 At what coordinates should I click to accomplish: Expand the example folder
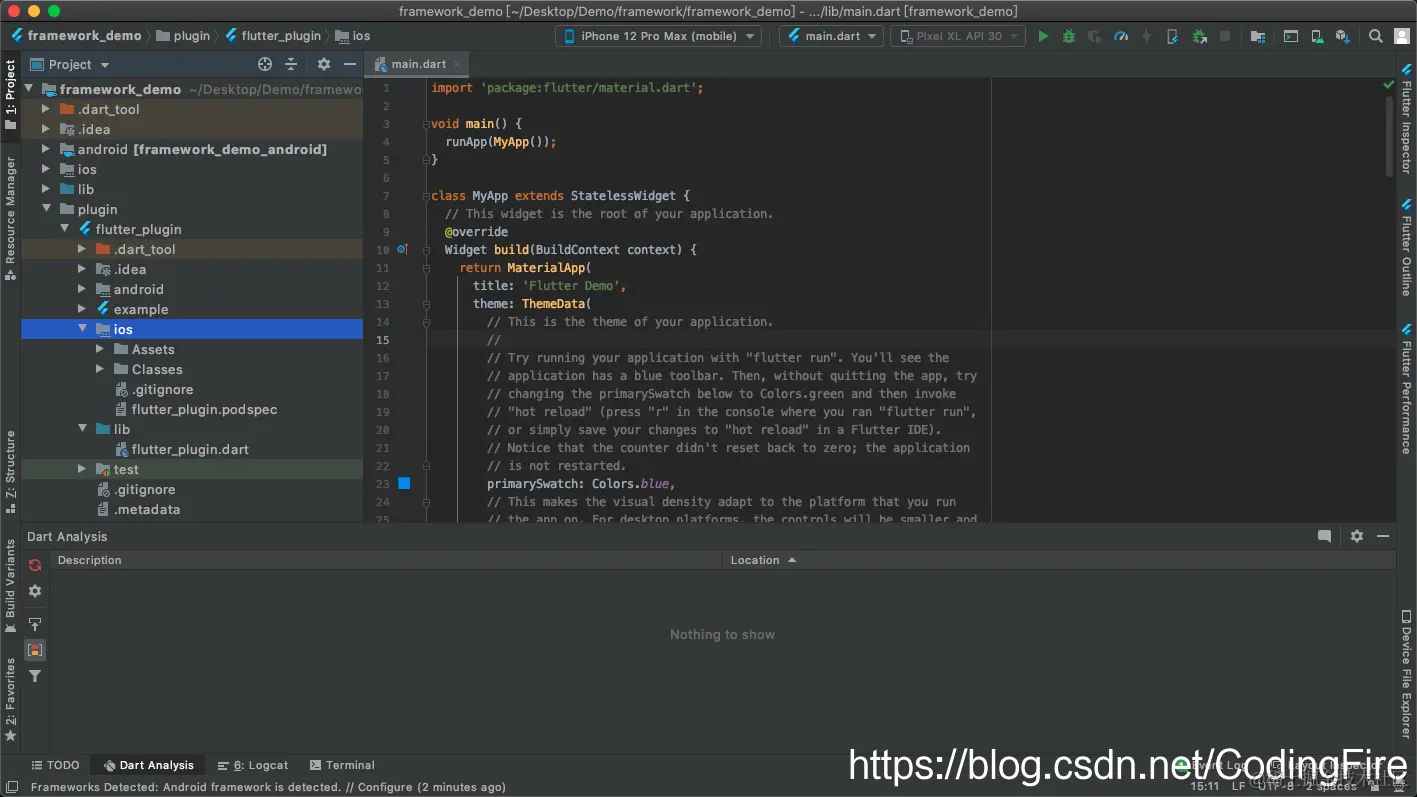(82, 309)
